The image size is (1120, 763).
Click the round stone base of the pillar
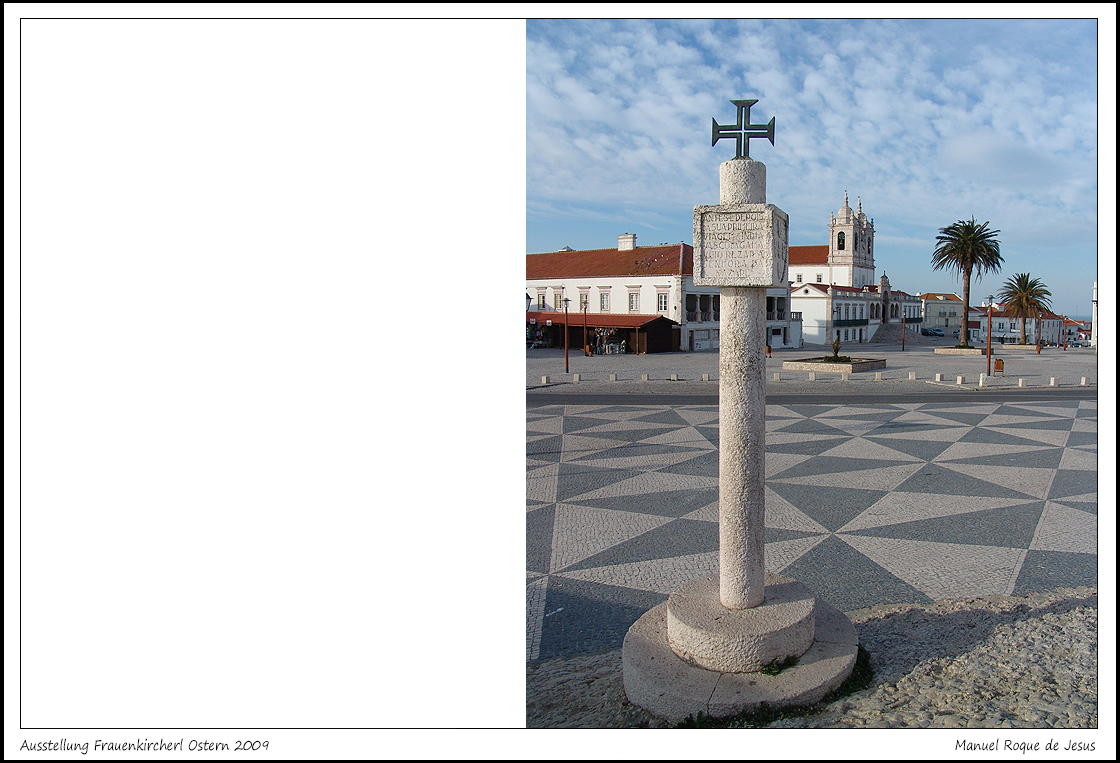tap(740, 650)
